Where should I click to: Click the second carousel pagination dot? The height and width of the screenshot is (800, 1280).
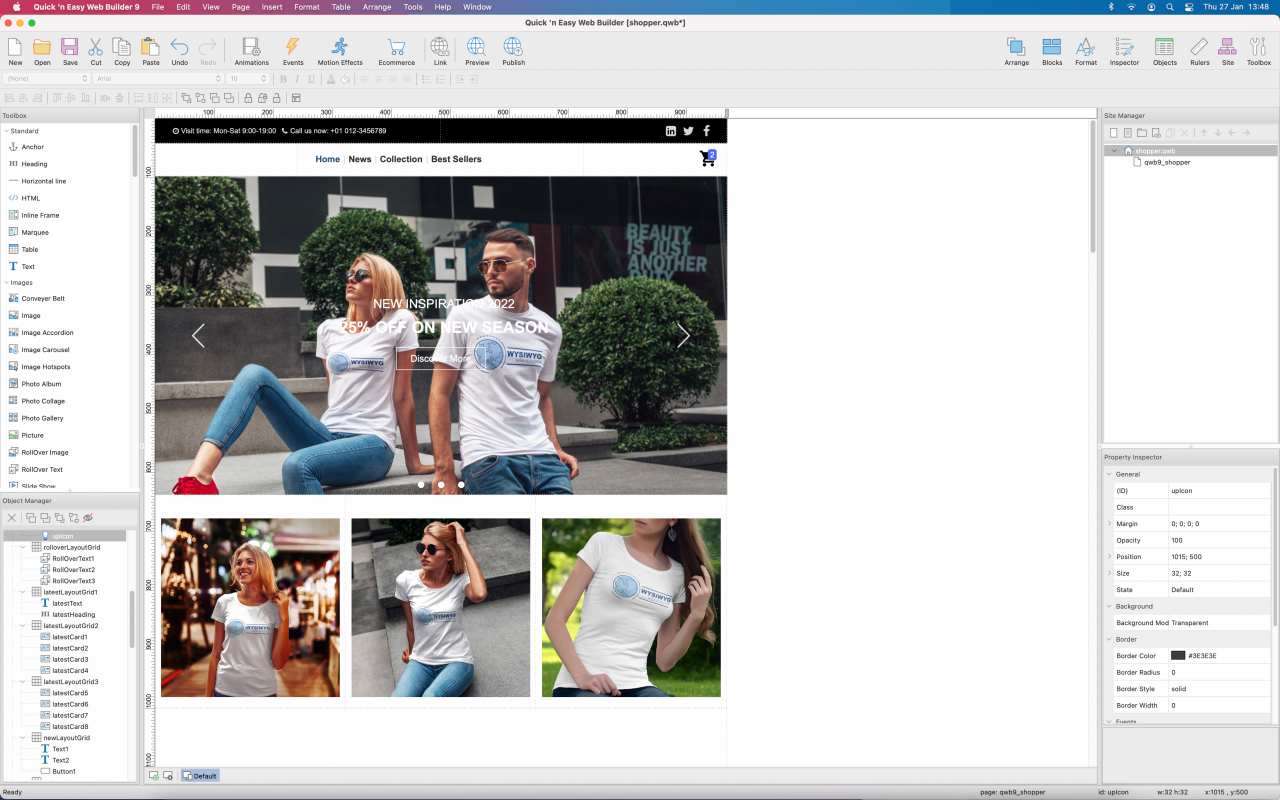tap(441, 484)
